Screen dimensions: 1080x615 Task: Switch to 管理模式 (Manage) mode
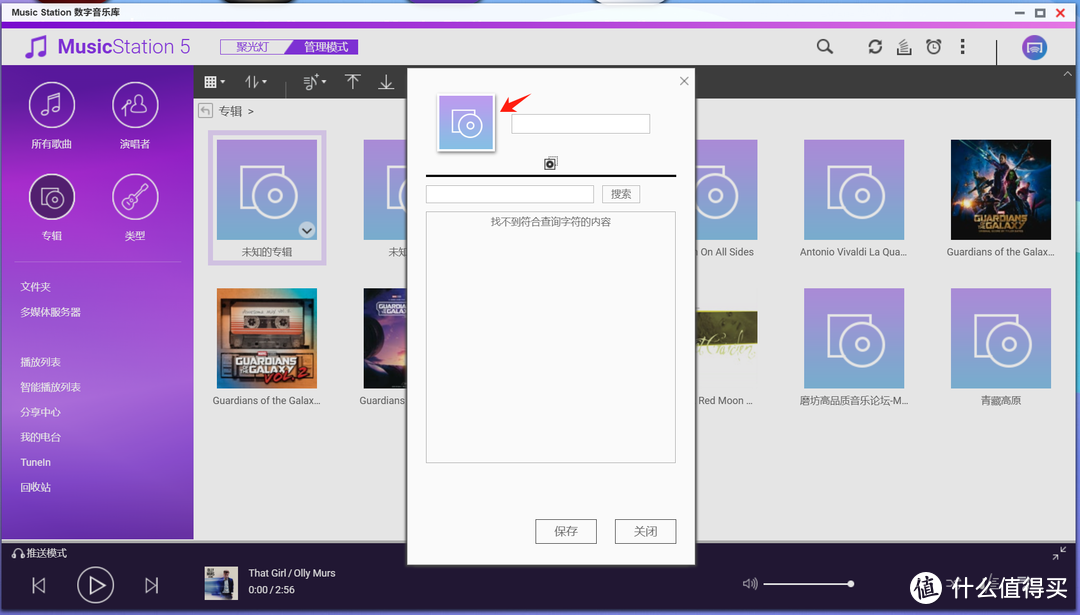325,47
